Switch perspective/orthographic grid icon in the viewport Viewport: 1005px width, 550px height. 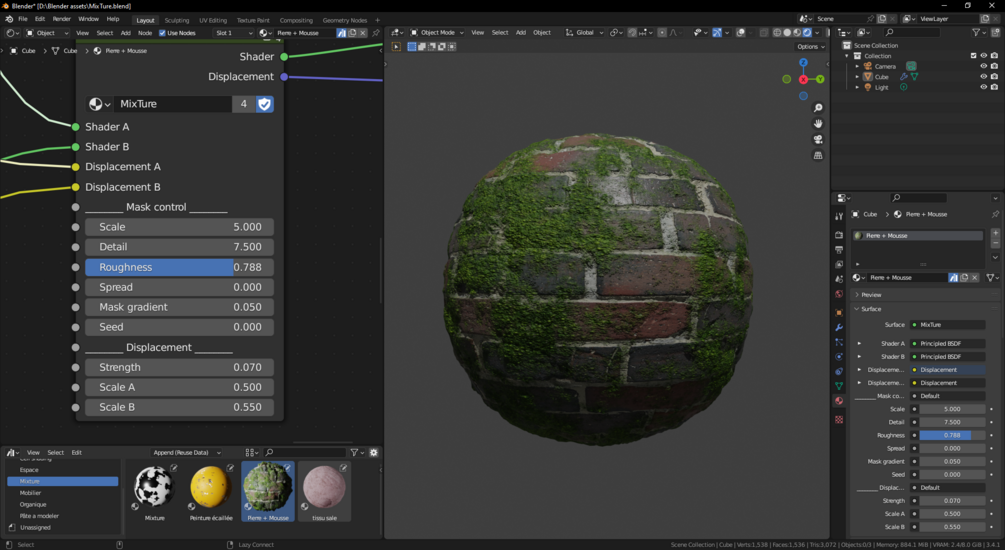click(x=818, y=155)
